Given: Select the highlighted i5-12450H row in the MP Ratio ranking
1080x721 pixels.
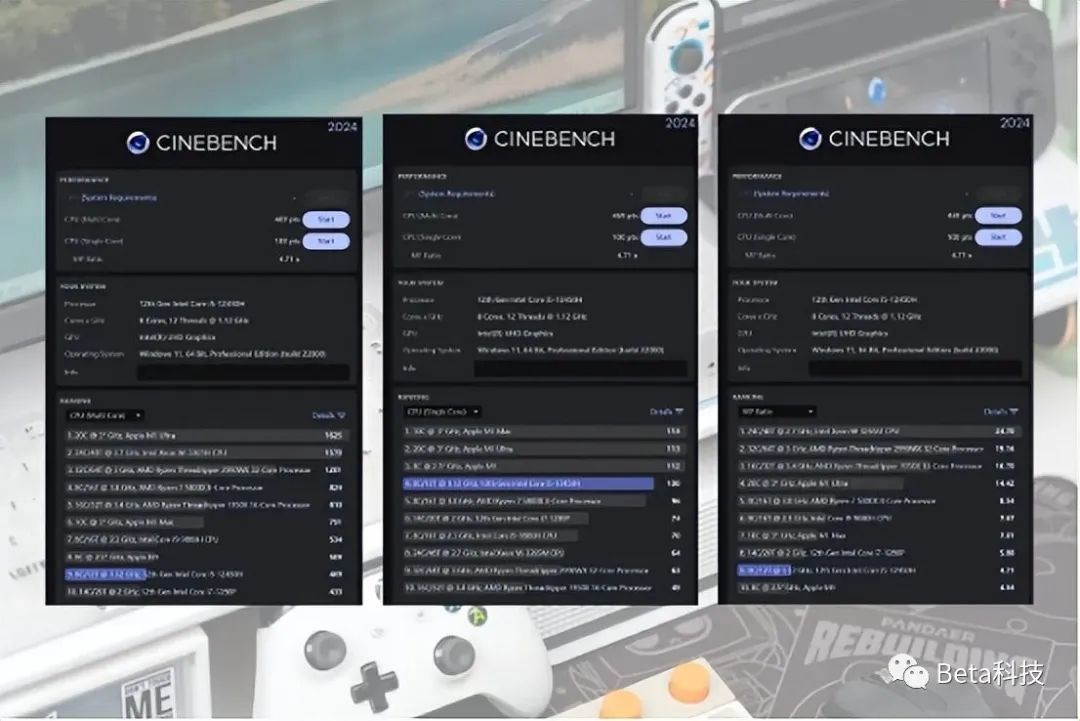Looking at the screenshot, I should pyautogui.click(x=878, y=571).
